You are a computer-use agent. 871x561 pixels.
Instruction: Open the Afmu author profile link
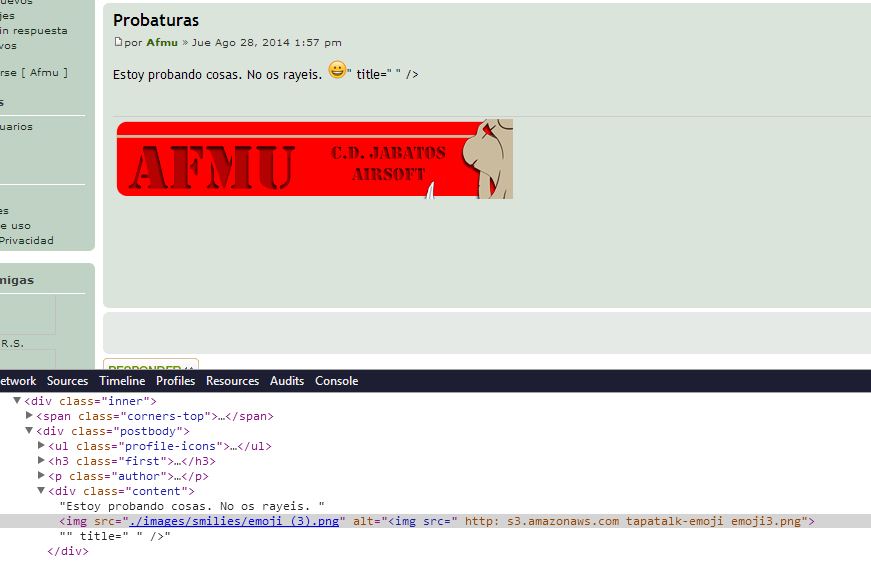pos(162,42)
